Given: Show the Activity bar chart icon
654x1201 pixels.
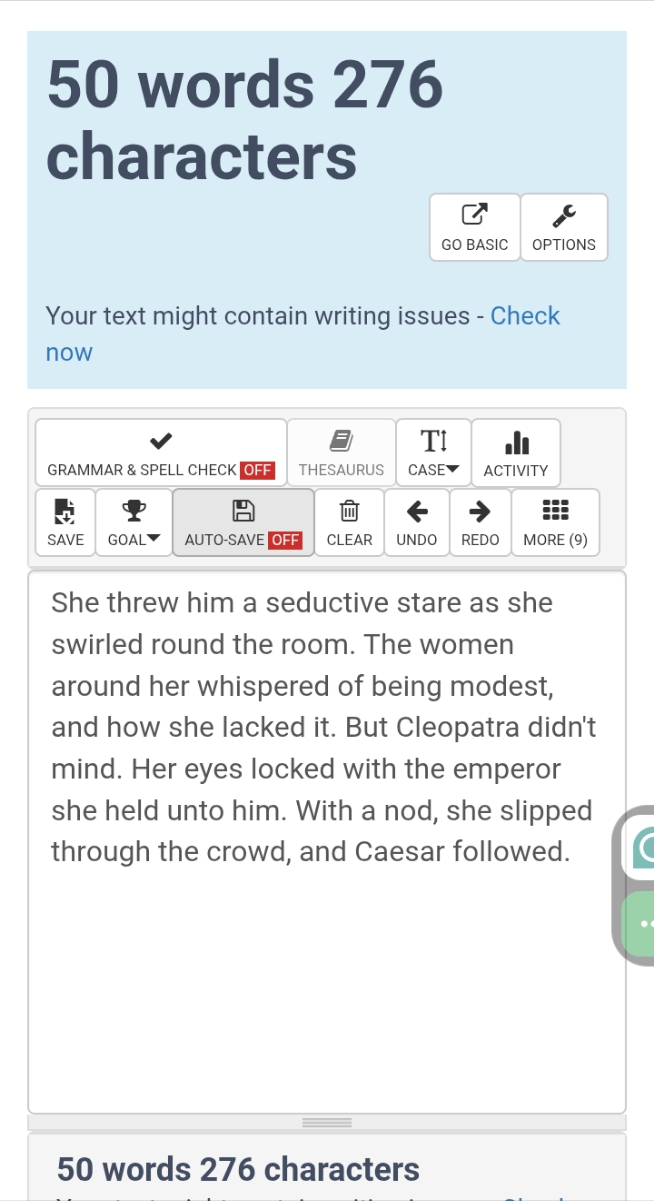Looking at the screenshot, I should [x=516, y=441].
